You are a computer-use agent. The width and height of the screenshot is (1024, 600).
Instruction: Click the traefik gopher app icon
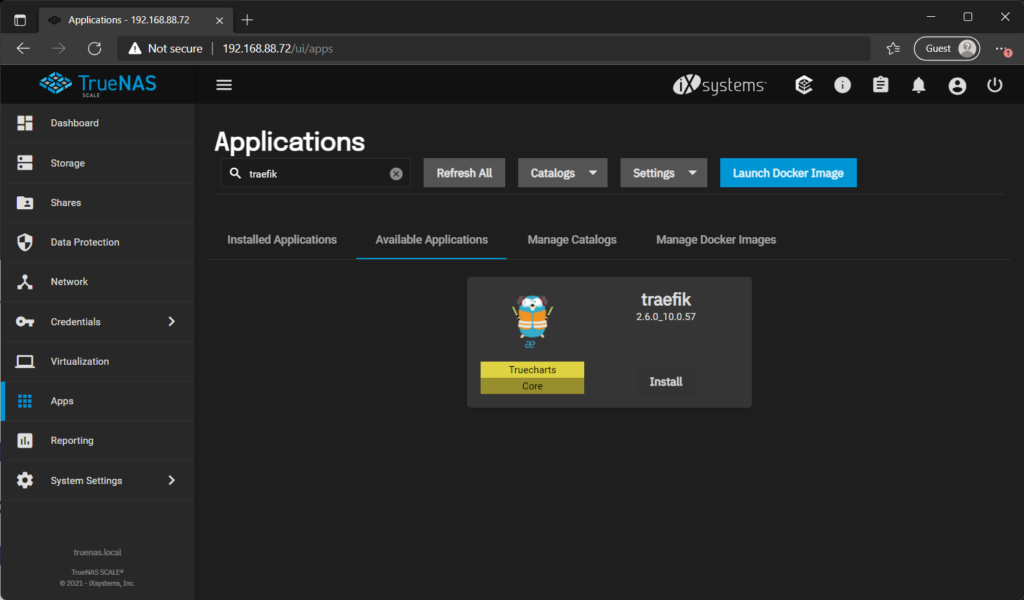click(x=532, y=320)
